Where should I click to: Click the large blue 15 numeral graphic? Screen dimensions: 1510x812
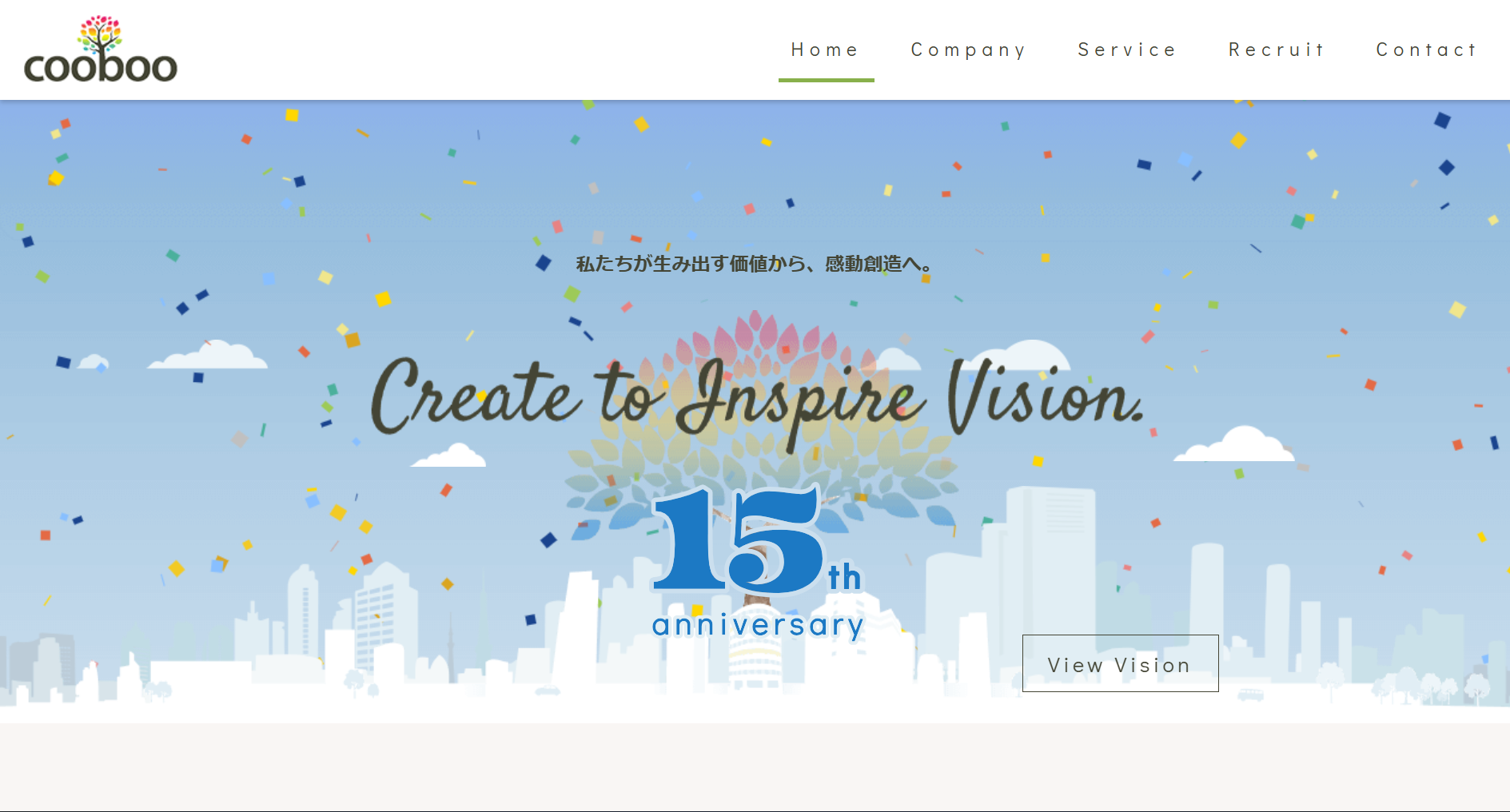[x=738, y=539]
